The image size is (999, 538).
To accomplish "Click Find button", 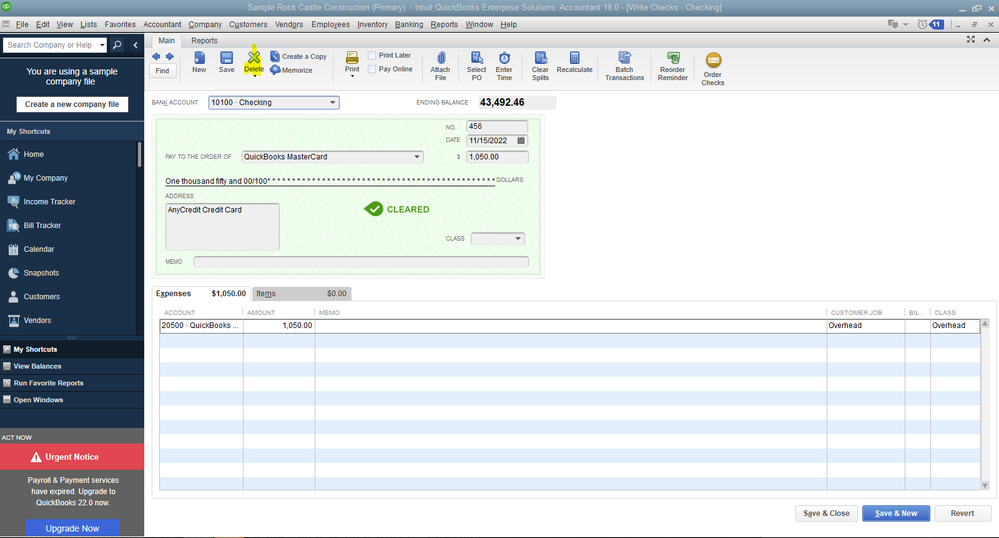I will 162,71.
